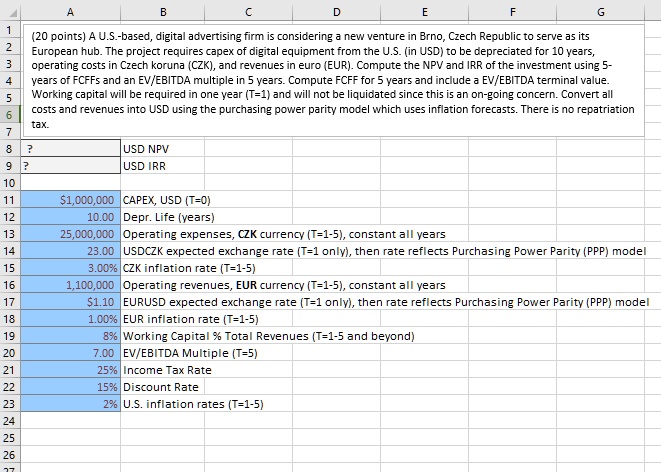Select the 3.00% CZK inflation cell
The width and height of the screenshot is (661, 472).
(x=71, y=268)
